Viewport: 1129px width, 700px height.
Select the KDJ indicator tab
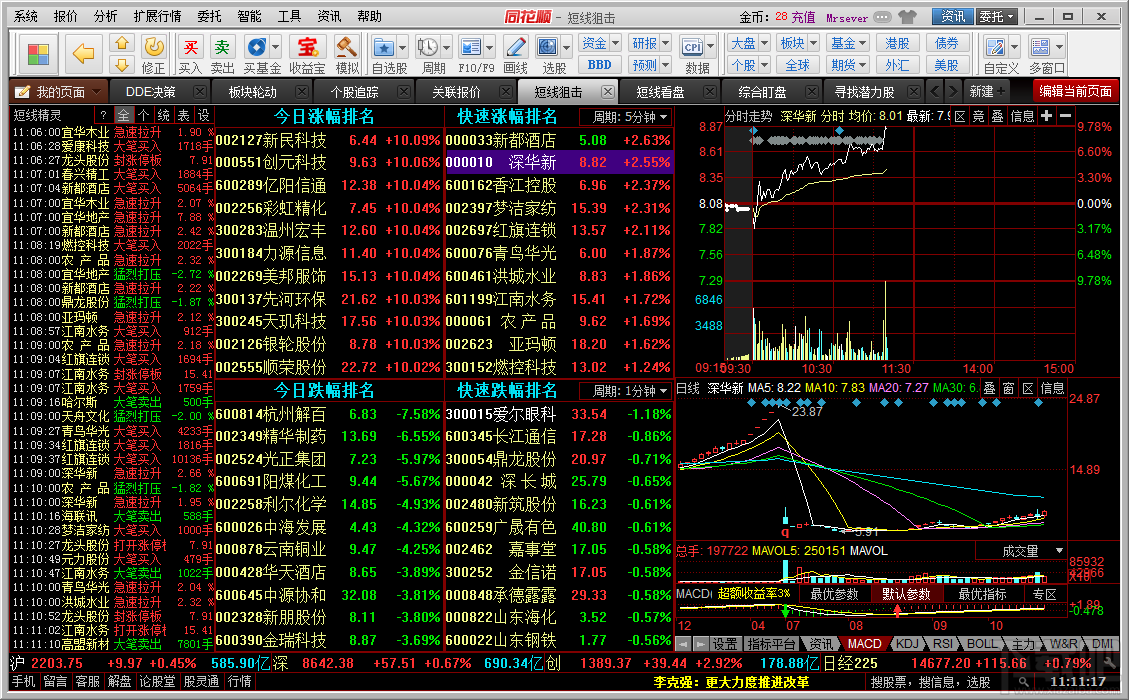[907, 644]
